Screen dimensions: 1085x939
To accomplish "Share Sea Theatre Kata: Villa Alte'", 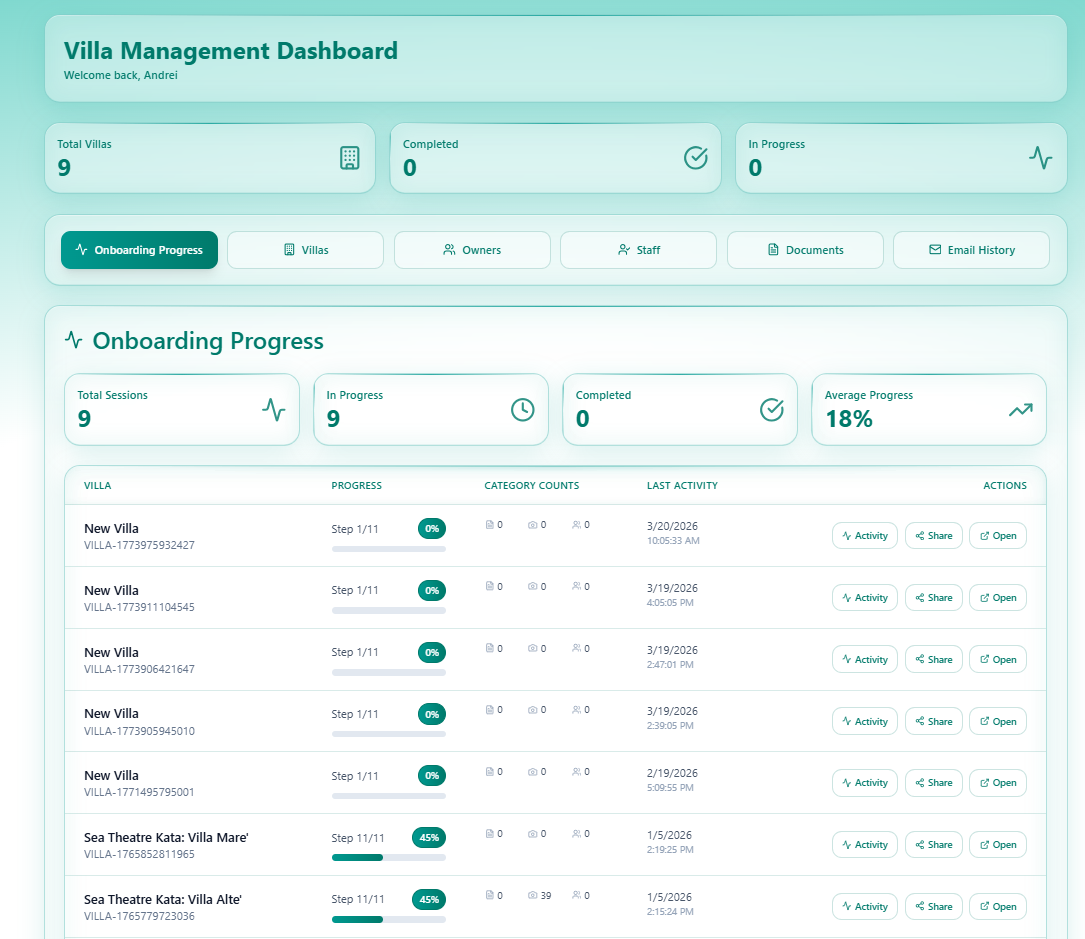I will click(x=933, y=906).
